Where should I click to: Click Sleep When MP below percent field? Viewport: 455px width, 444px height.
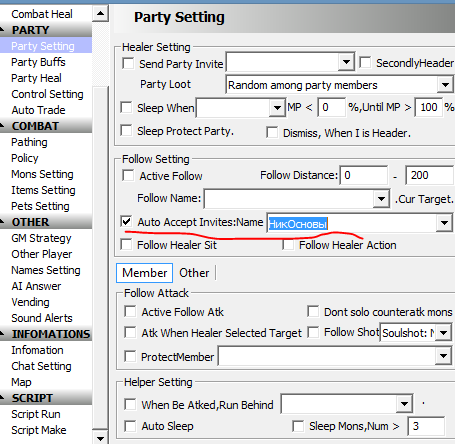[x=331, y=107]
